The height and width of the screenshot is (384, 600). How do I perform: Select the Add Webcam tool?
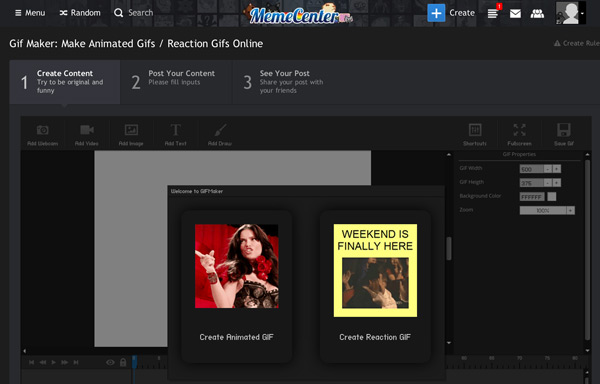pyautogui.click(x=42, y=135)
